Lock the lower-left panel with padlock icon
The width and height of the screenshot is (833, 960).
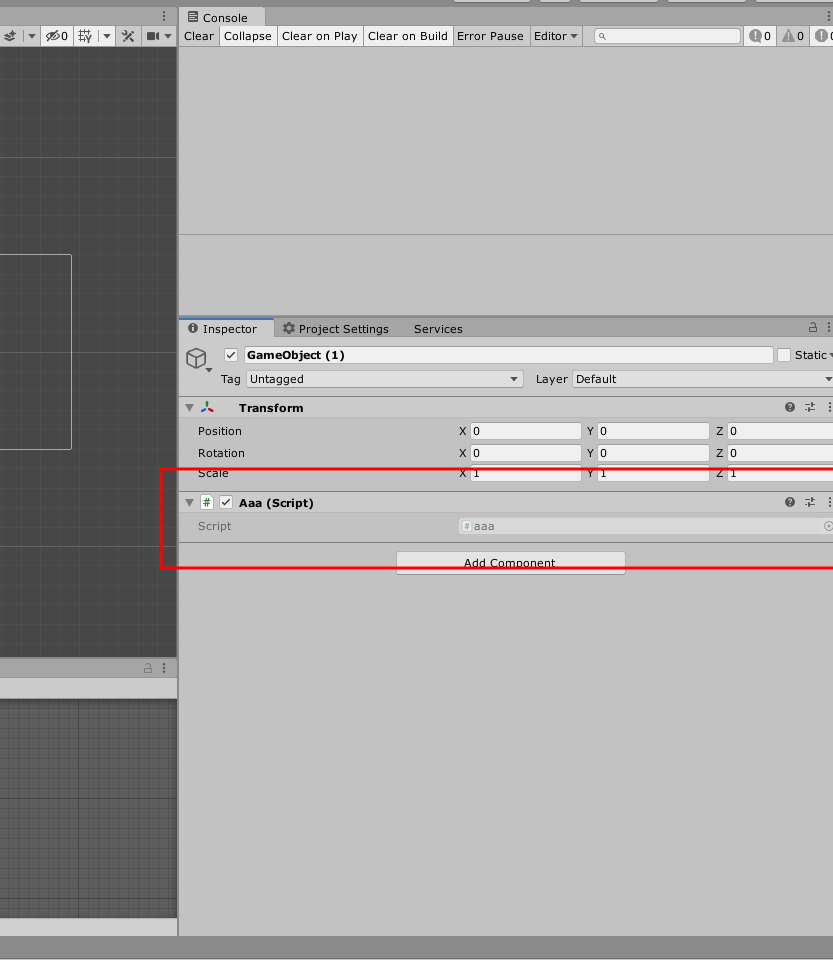coord(148,668)
